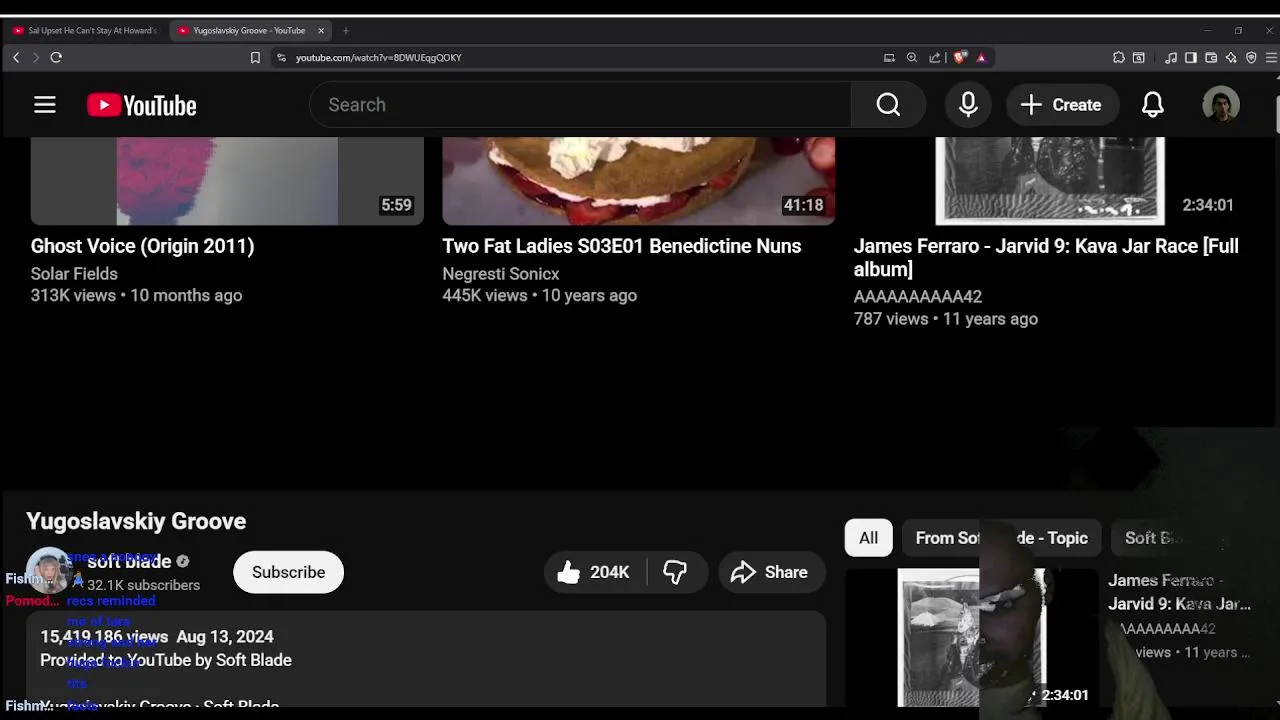
Task: Open Brave Shields lion icon
Action: coord(960,58)
